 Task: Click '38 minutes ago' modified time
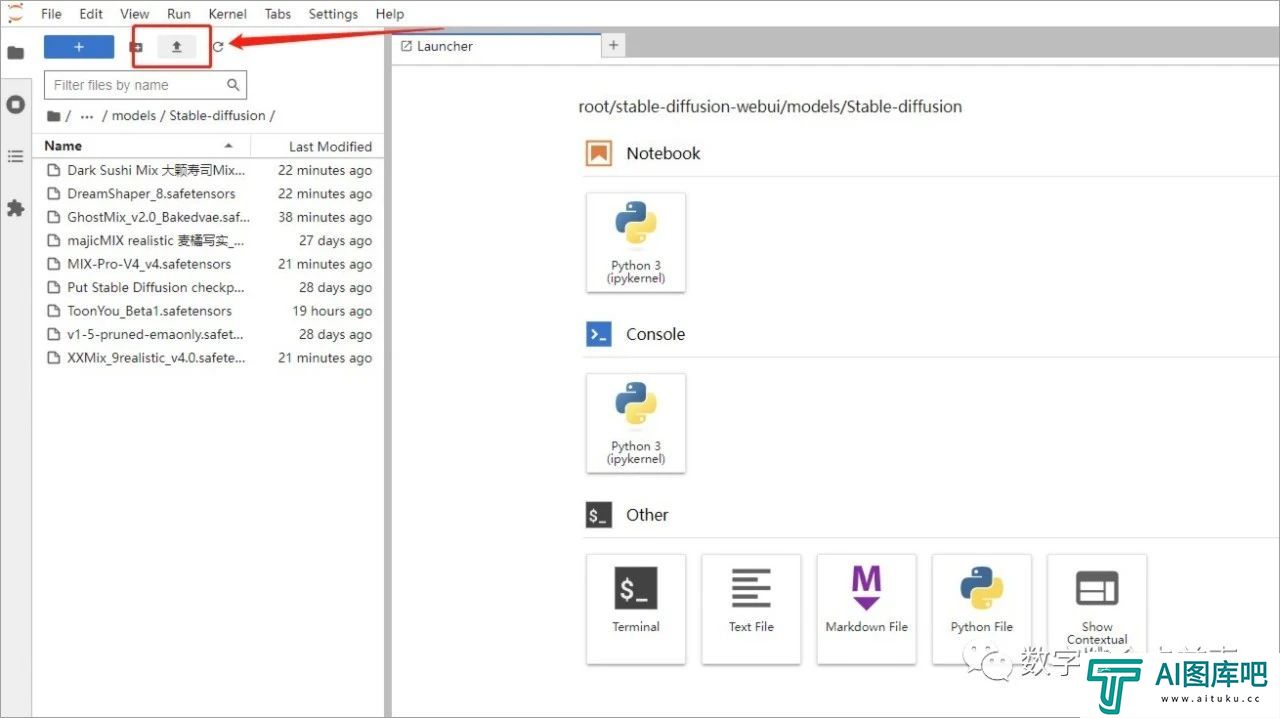325,217
